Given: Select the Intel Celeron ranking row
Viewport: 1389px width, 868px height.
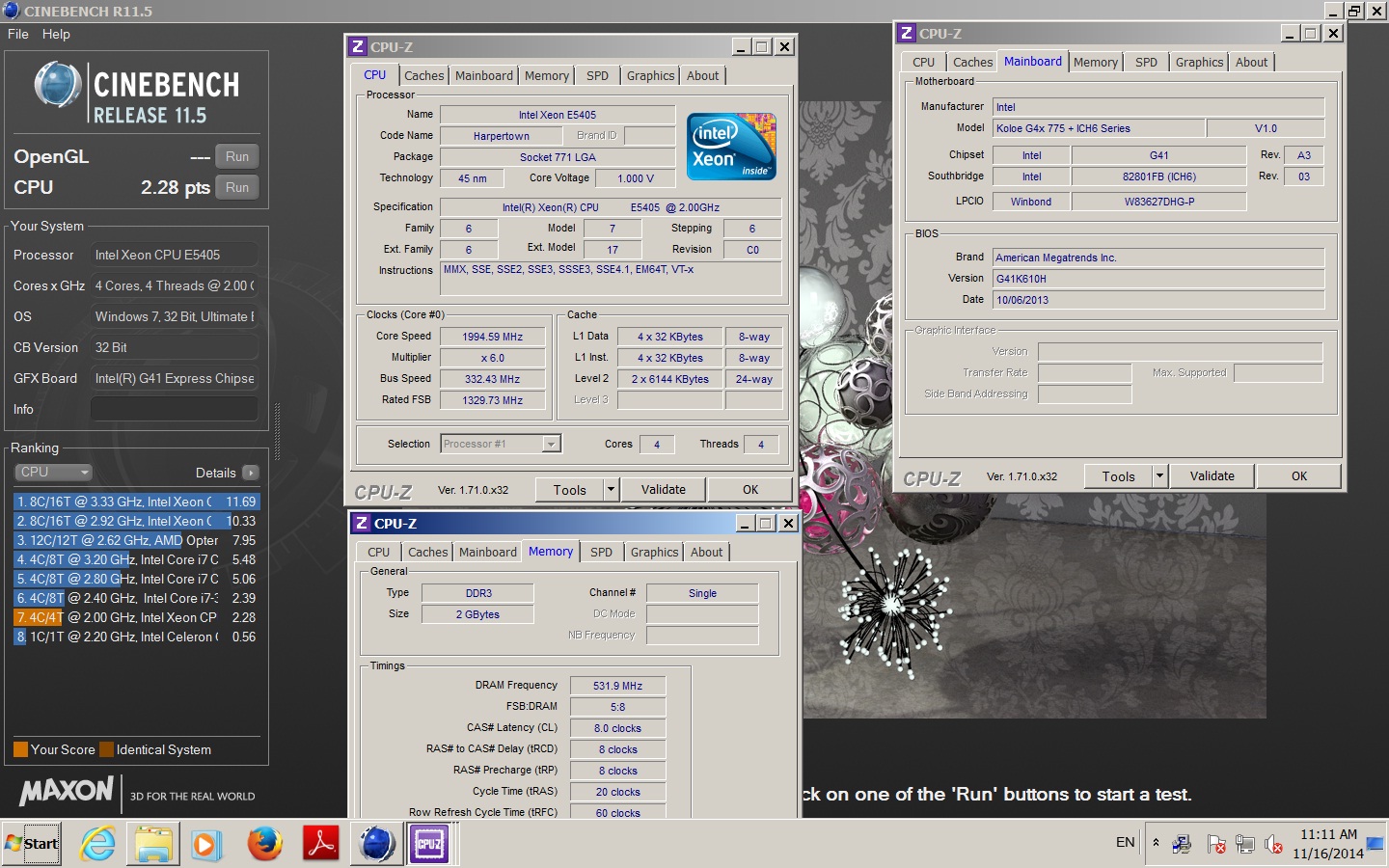Looking at the screenshot, I should click(137, 637).
